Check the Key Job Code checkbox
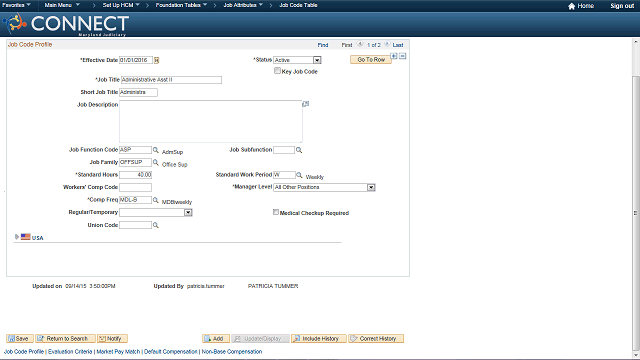Image resolution: width=640 pixels, height=360 pixels. pyautogui.click(x=277, y=71)
